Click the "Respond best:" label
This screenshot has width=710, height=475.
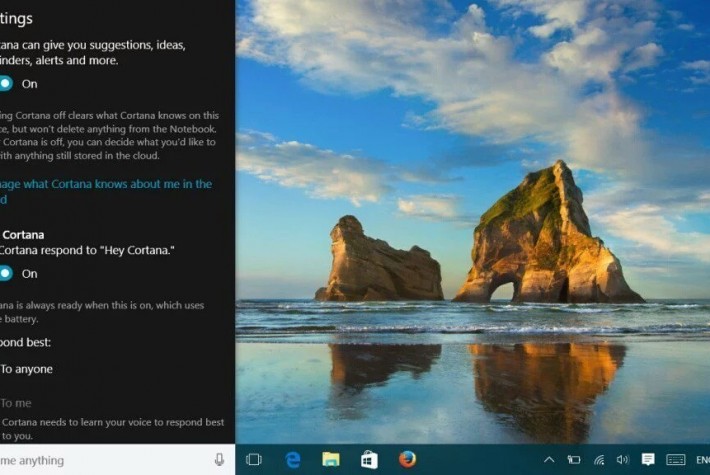point(25,342)
